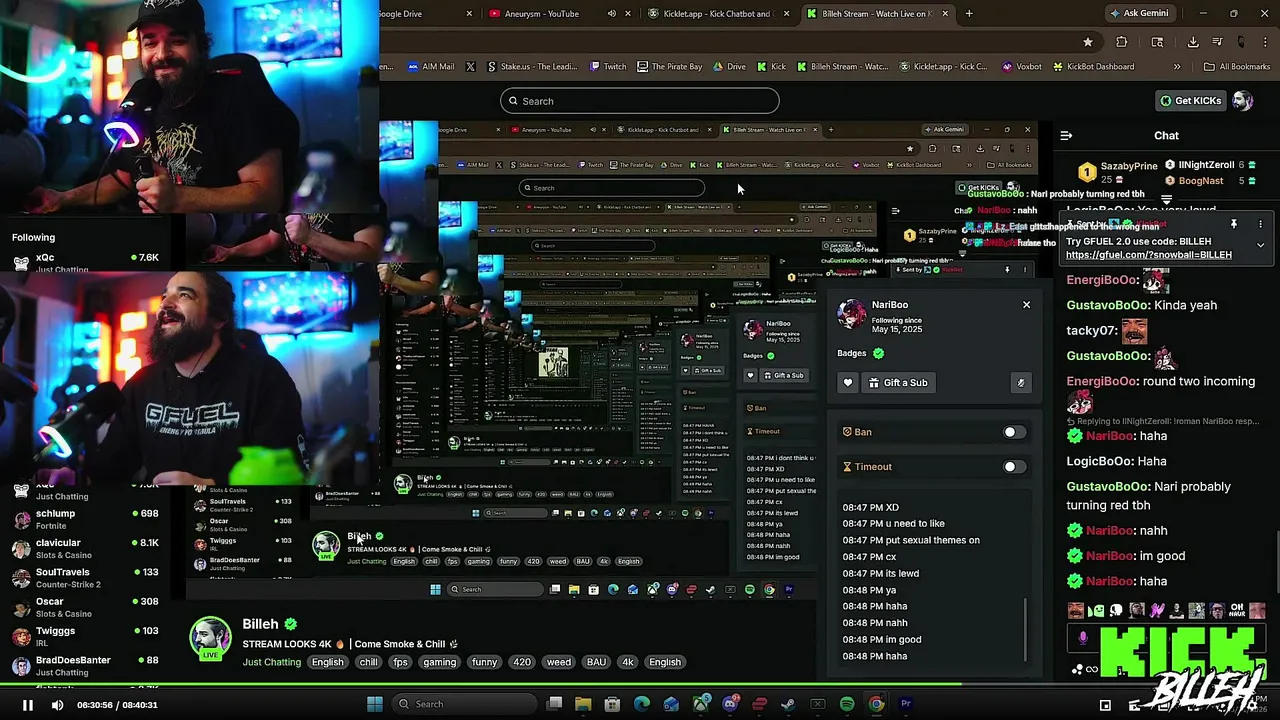Click the xQc channel in Following
The image size is (1280, 720).
pos(85,262)
